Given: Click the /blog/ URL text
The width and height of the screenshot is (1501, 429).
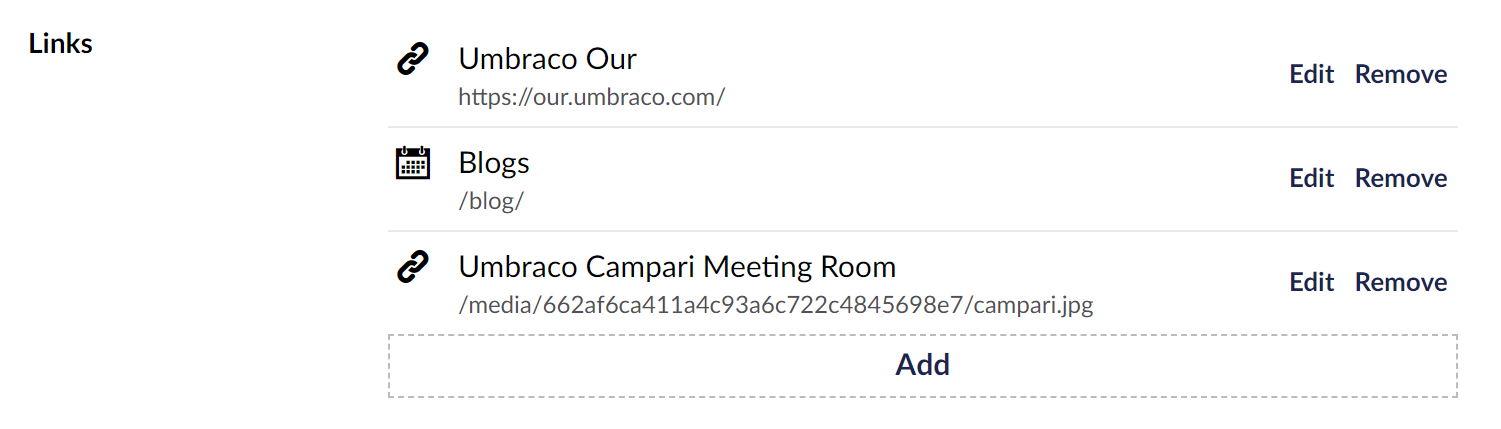Looking at the screenshot, I should 491,201.
